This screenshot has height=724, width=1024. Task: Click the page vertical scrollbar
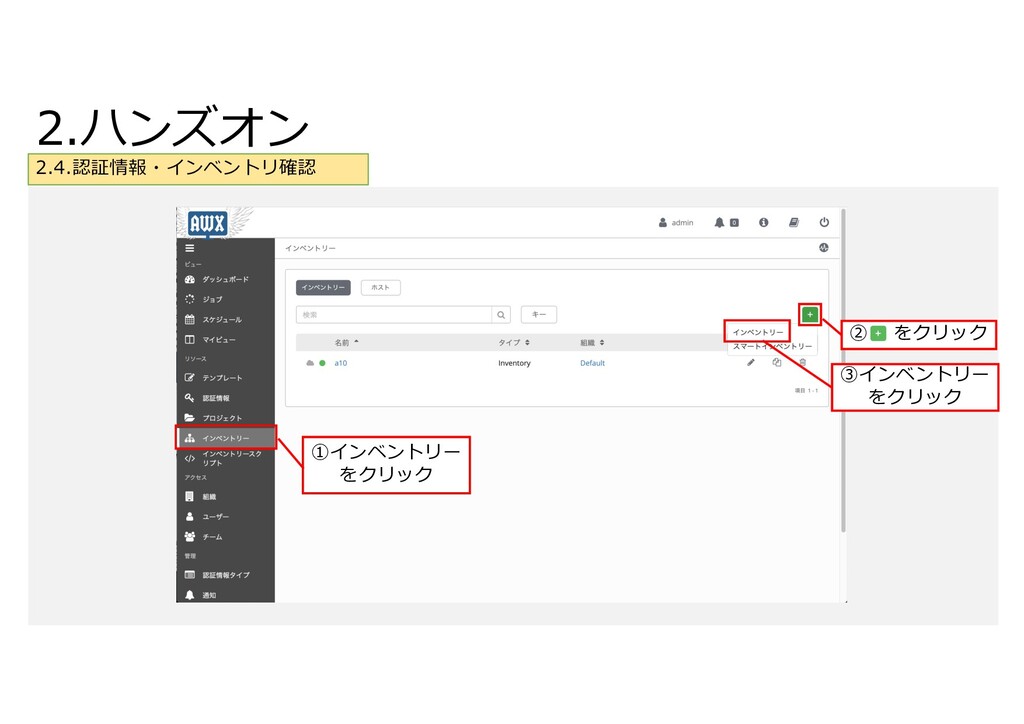(x=843, y=371)
